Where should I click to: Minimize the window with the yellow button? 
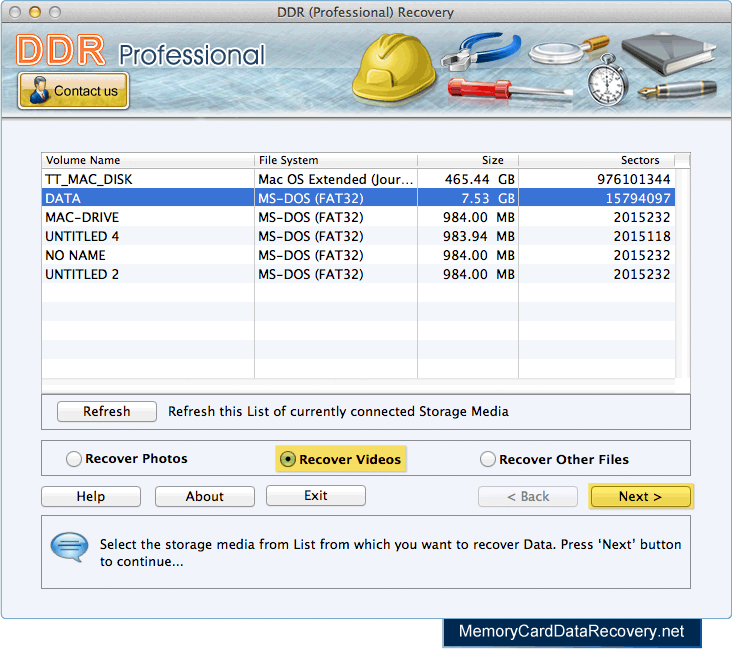point(35,12)
